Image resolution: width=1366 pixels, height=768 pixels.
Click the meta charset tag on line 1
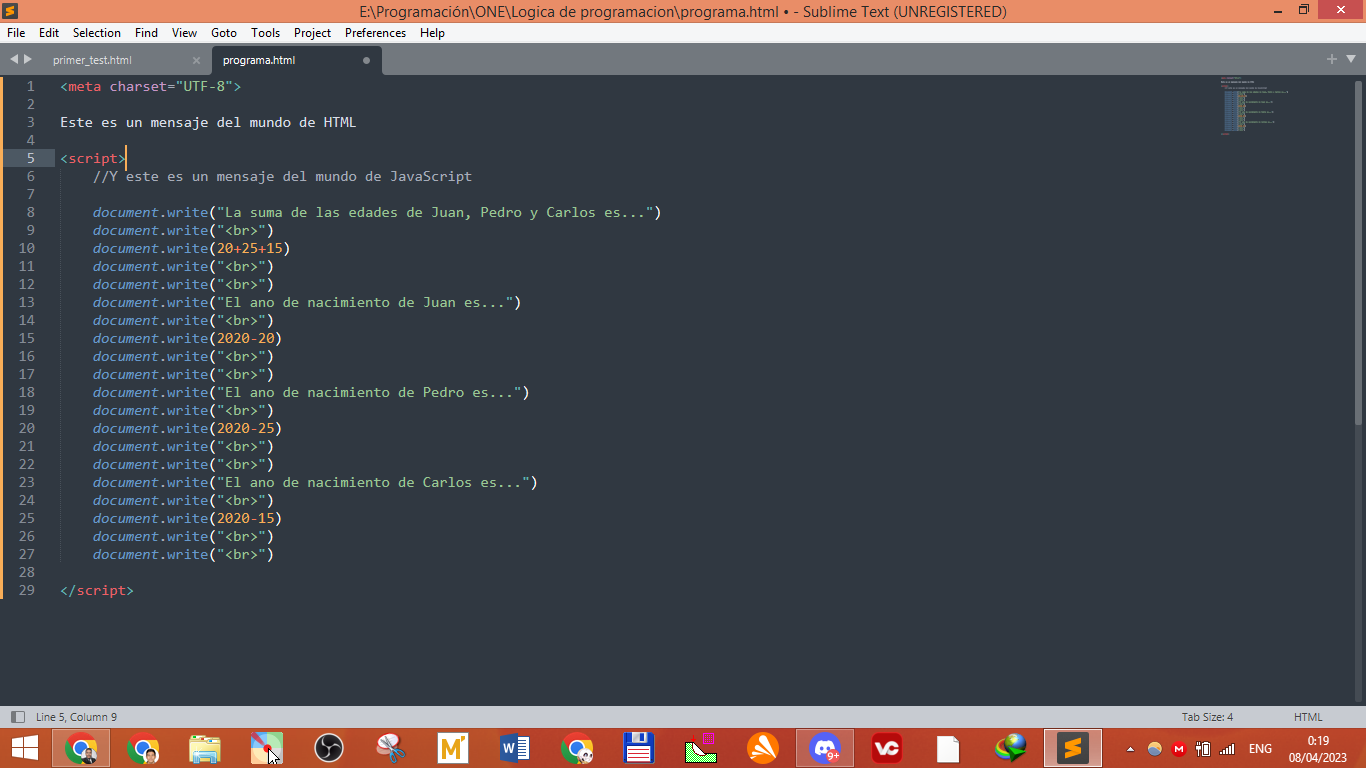pyautogui.click(x=151, y=86)
